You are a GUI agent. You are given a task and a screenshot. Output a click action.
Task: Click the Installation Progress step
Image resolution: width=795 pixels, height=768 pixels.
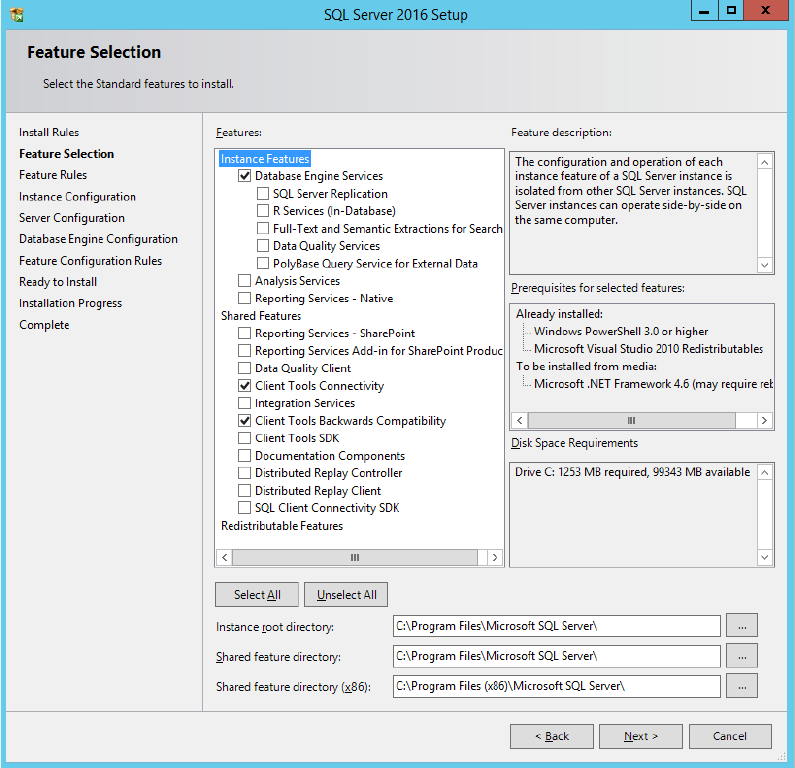click(x=70, y=303)
